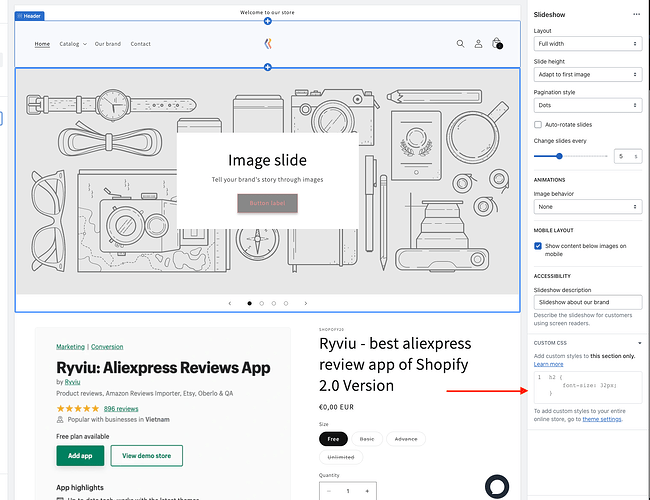Enable Auto-rotate slides checkbox

(x=539, y=124)
